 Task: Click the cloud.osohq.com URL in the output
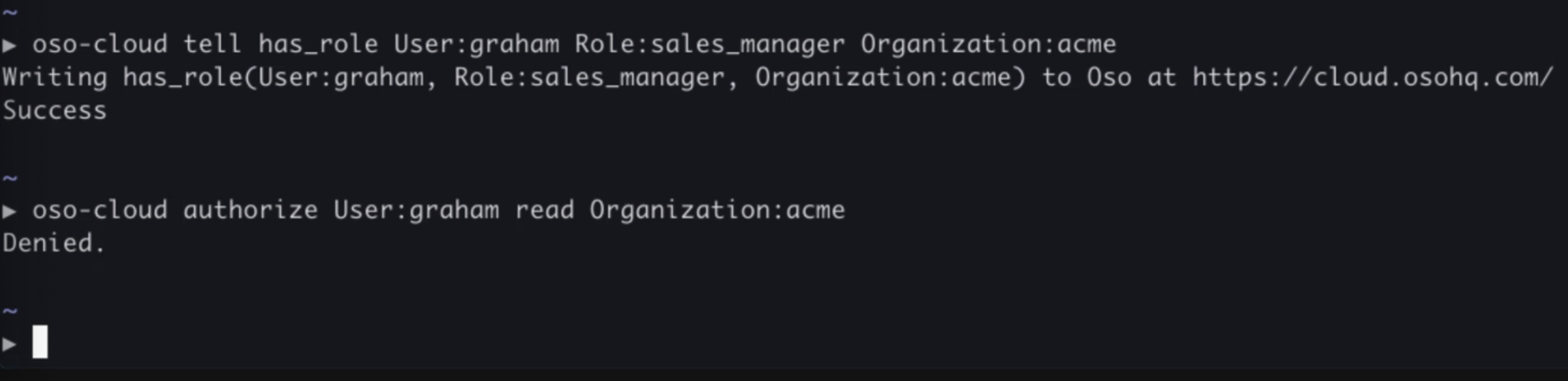tap(1372, 78)
